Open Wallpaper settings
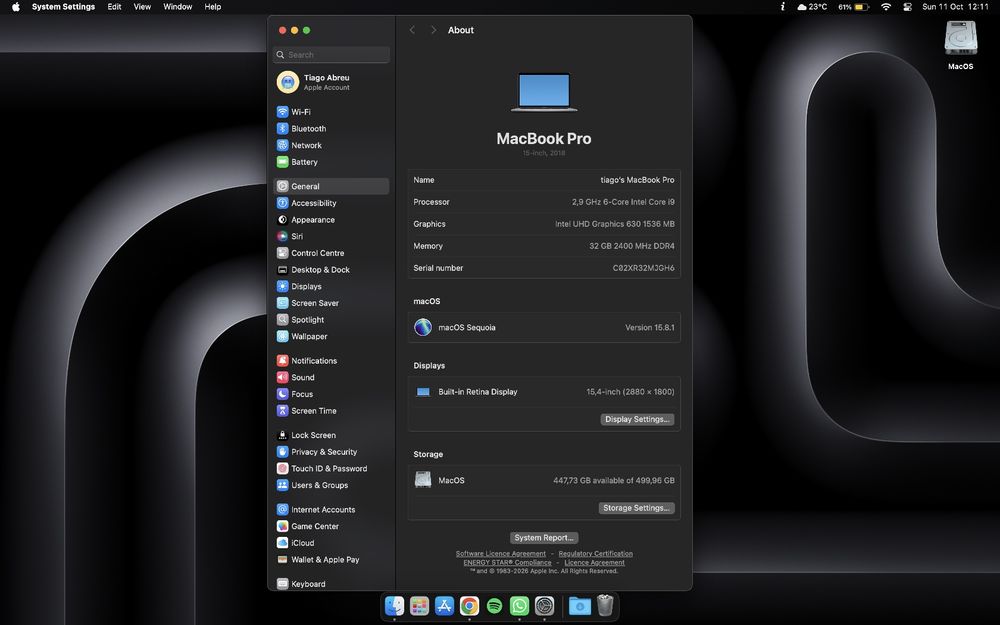The image size is (1000, 625). (x=331, y=336)
